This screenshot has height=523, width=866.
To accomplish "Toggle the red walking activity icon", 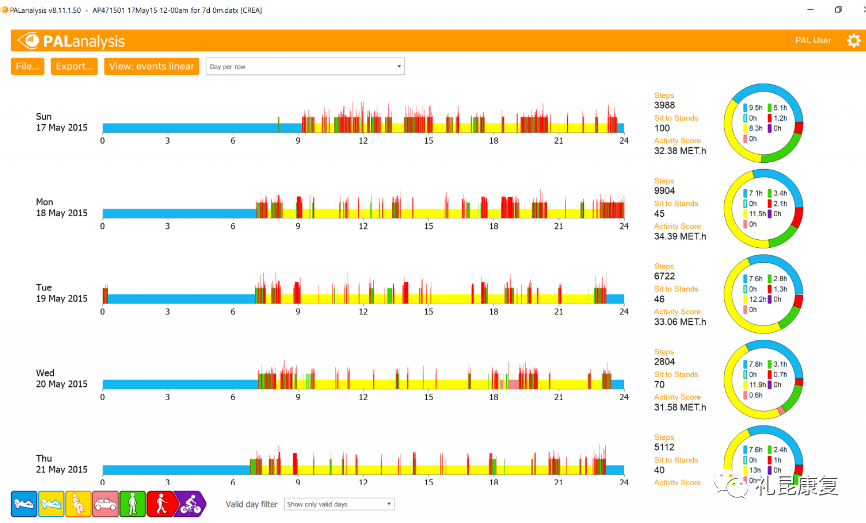I will pyautogui.click(x=161, y=504).
